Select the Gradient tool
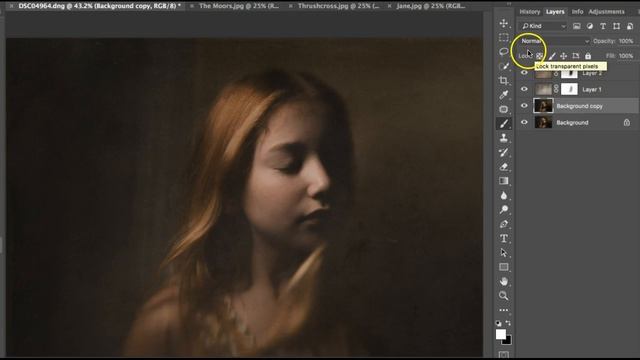Image resolution: width=640 pixels, height=360 pixels. pos(504,181)
